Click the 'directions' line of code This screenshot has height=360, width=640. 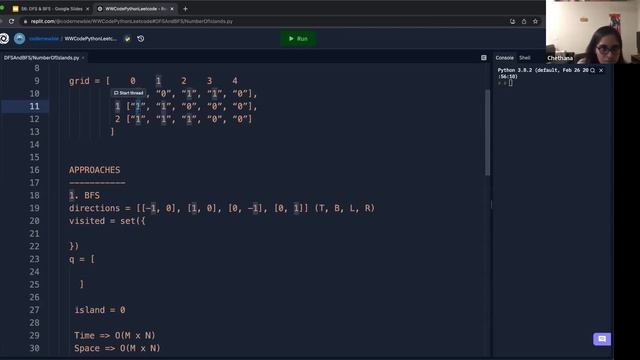point(222,208)
